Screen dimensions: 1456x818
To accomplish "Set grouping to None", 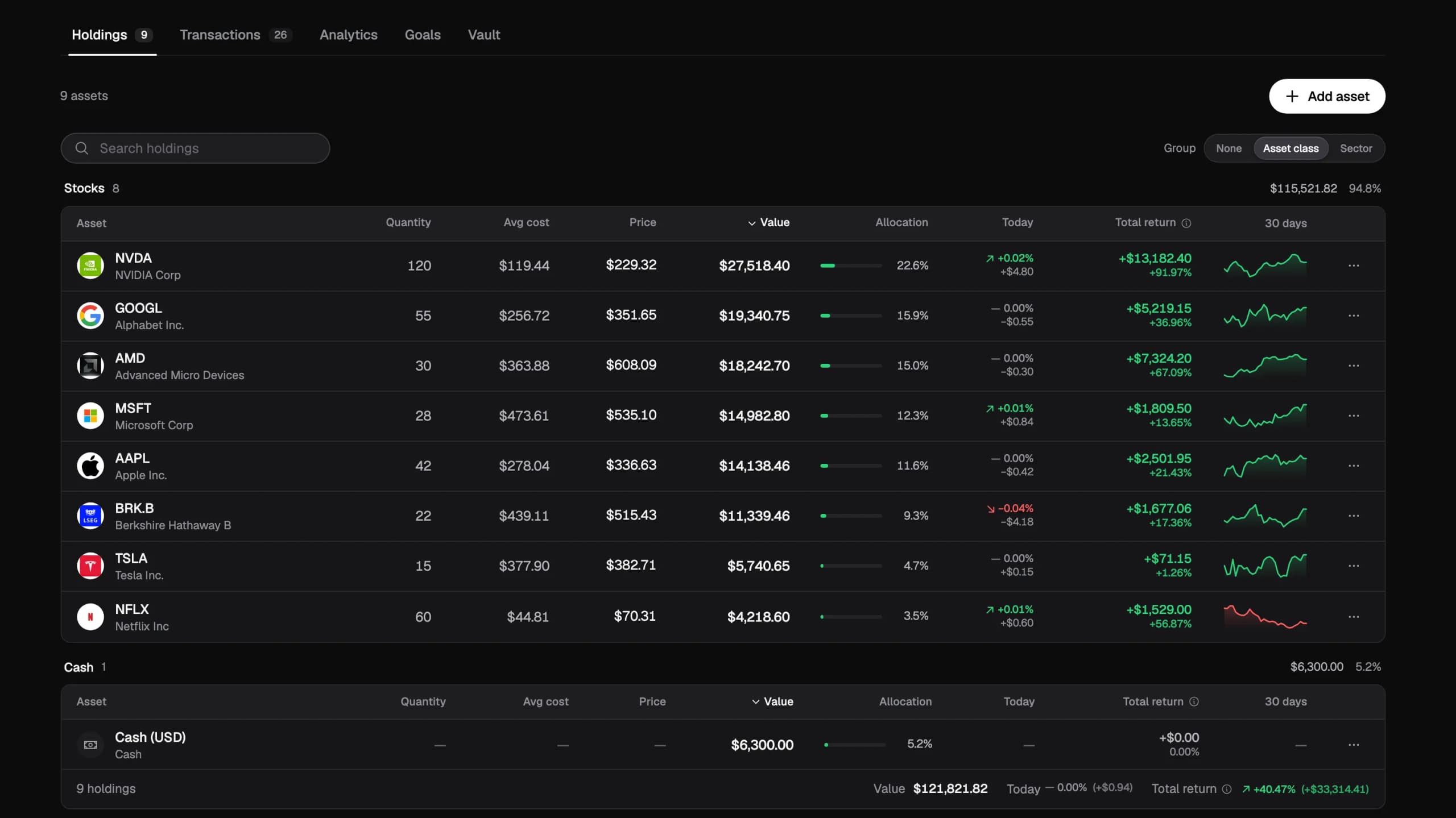I will tap(1228, 148).
